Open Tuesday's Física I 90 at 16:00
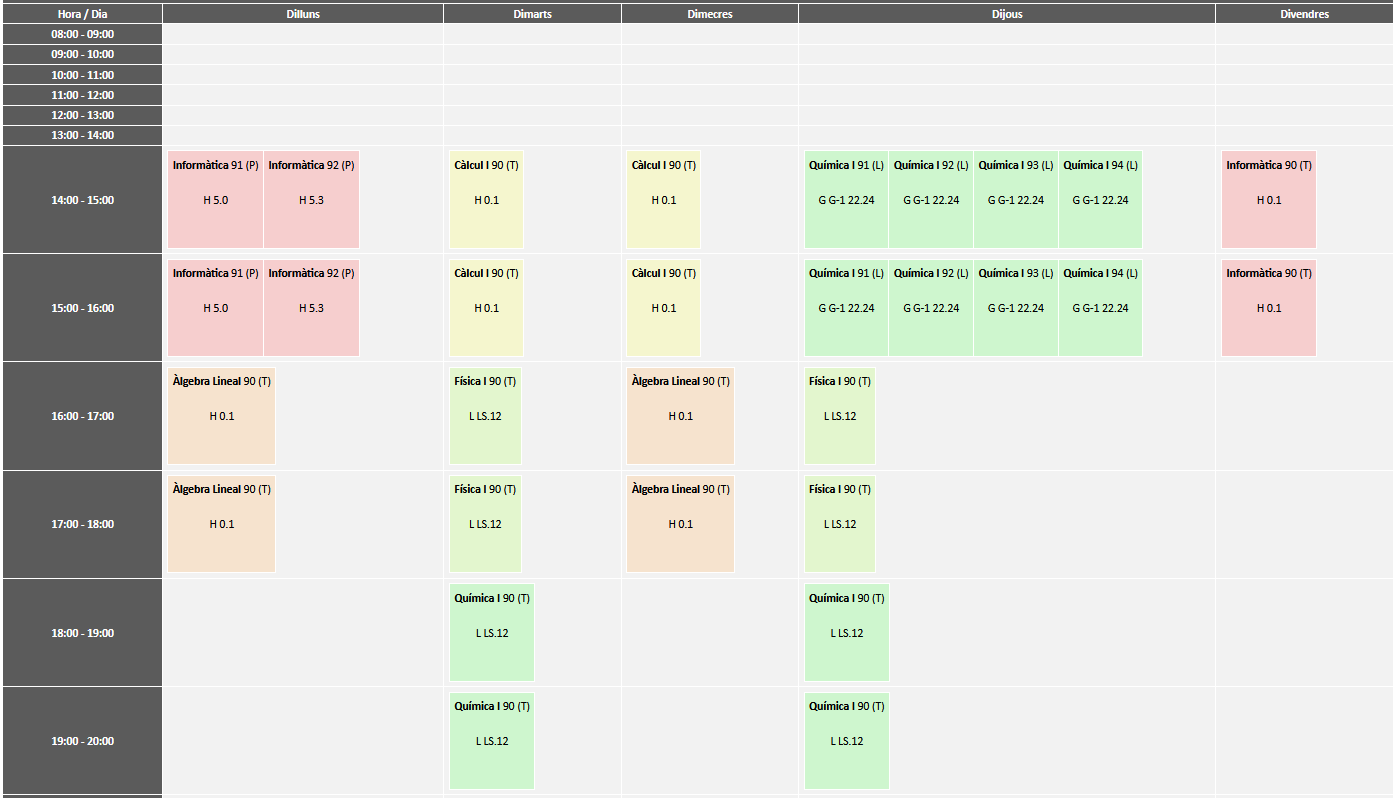 pyautogui.click(x=485, y=415)
